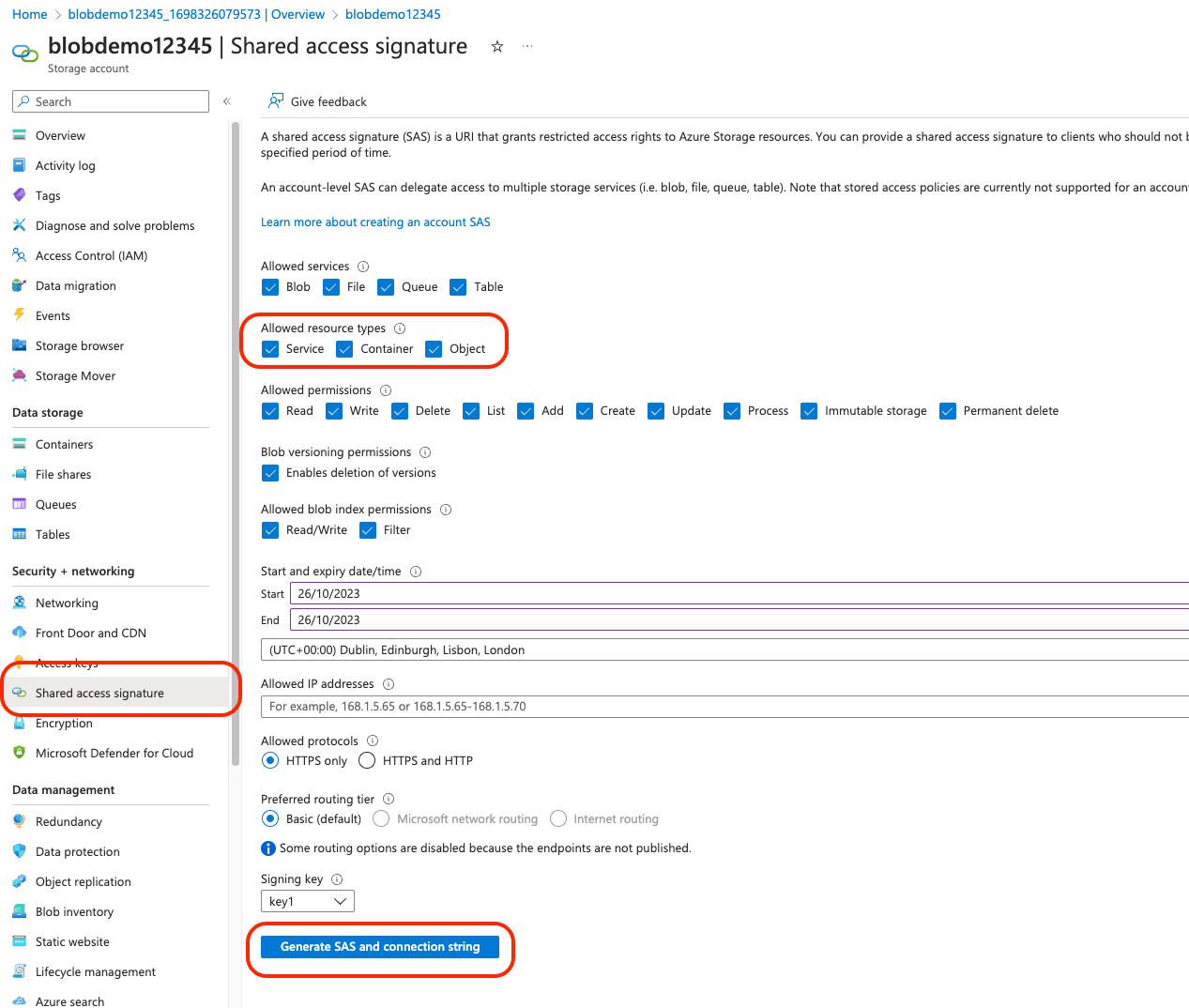Click info icon beside Signing key
The height and width of the screenshot is (1008, 1189).
coord(337,879)
